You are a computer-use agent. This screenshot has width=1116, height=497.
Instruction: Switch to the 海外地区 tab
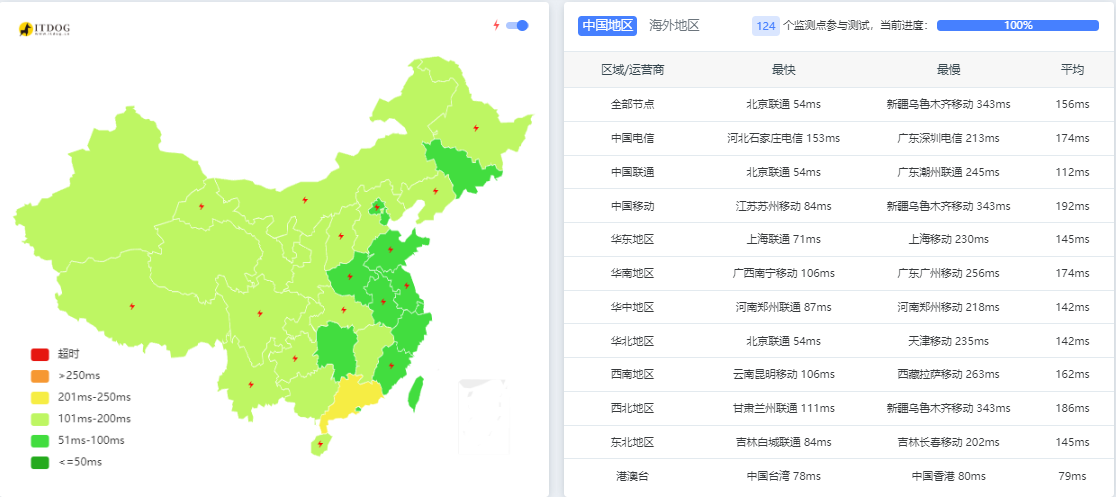pos(674,26)
